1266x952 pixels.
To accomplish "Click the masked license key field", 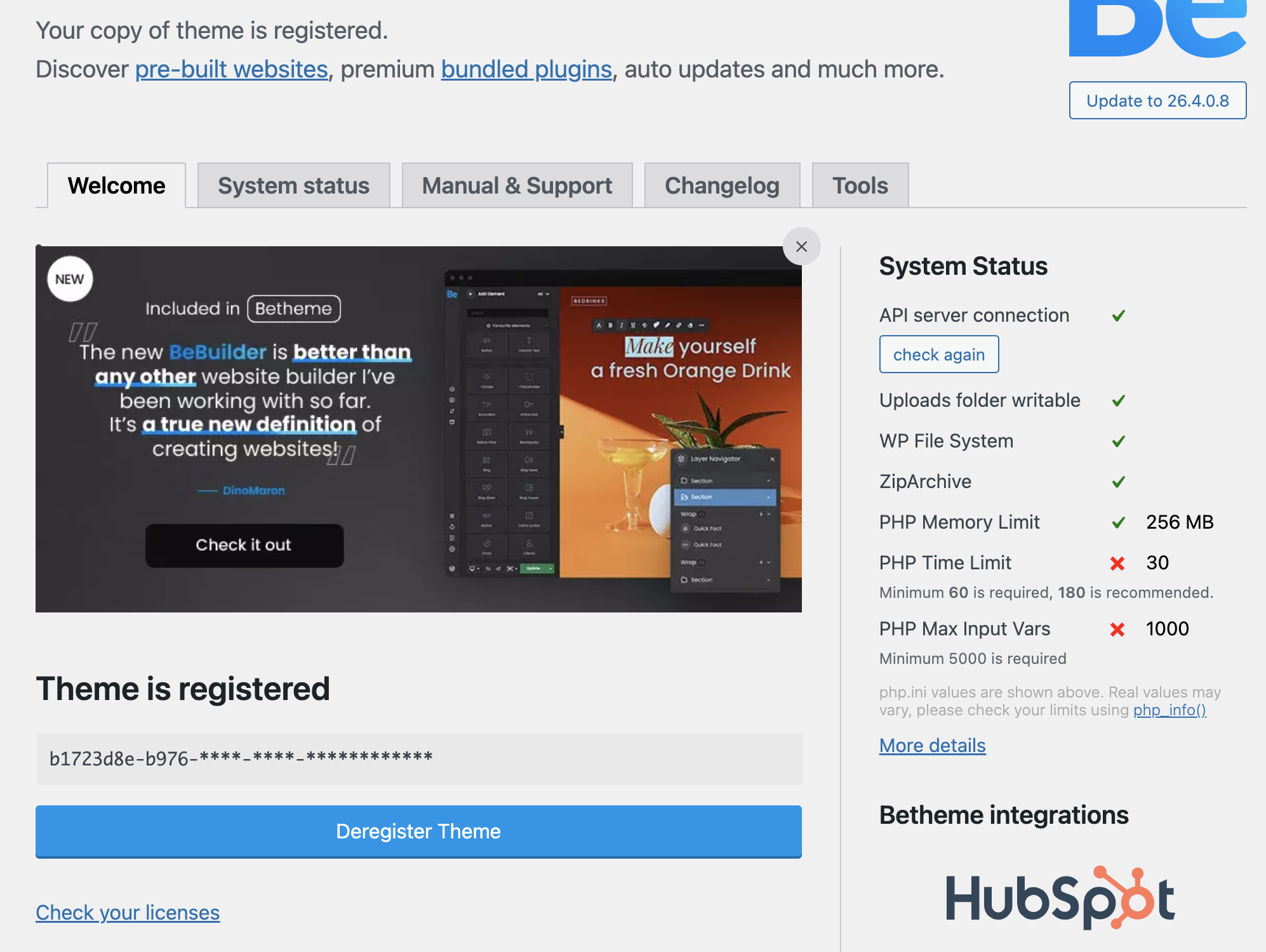I will tap(420, 759).
